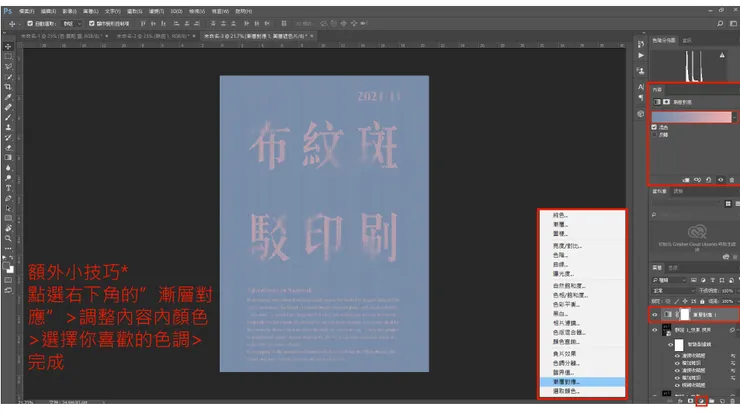This screenshot has height=413, width=740.
Task: Toggle the 自動選取 checkbox
Action: 30,24
